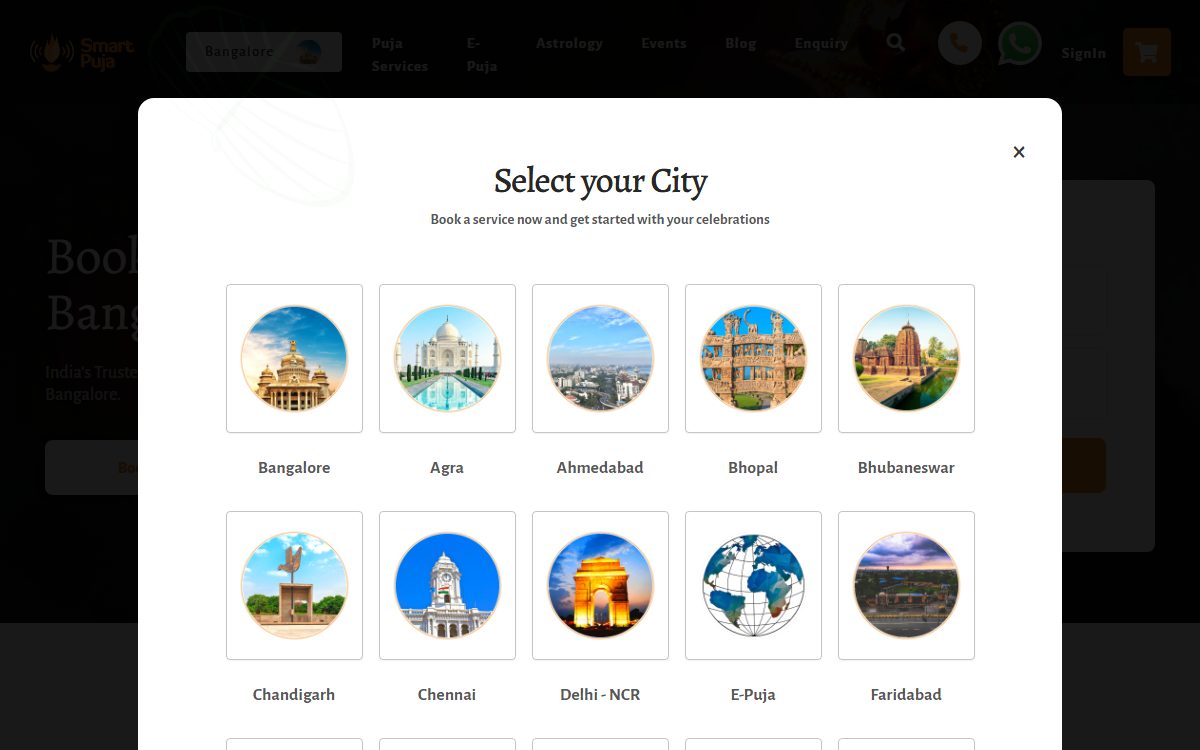Click the phone call icon
The width and height of the screenshot is (1200, 750).
960,44
